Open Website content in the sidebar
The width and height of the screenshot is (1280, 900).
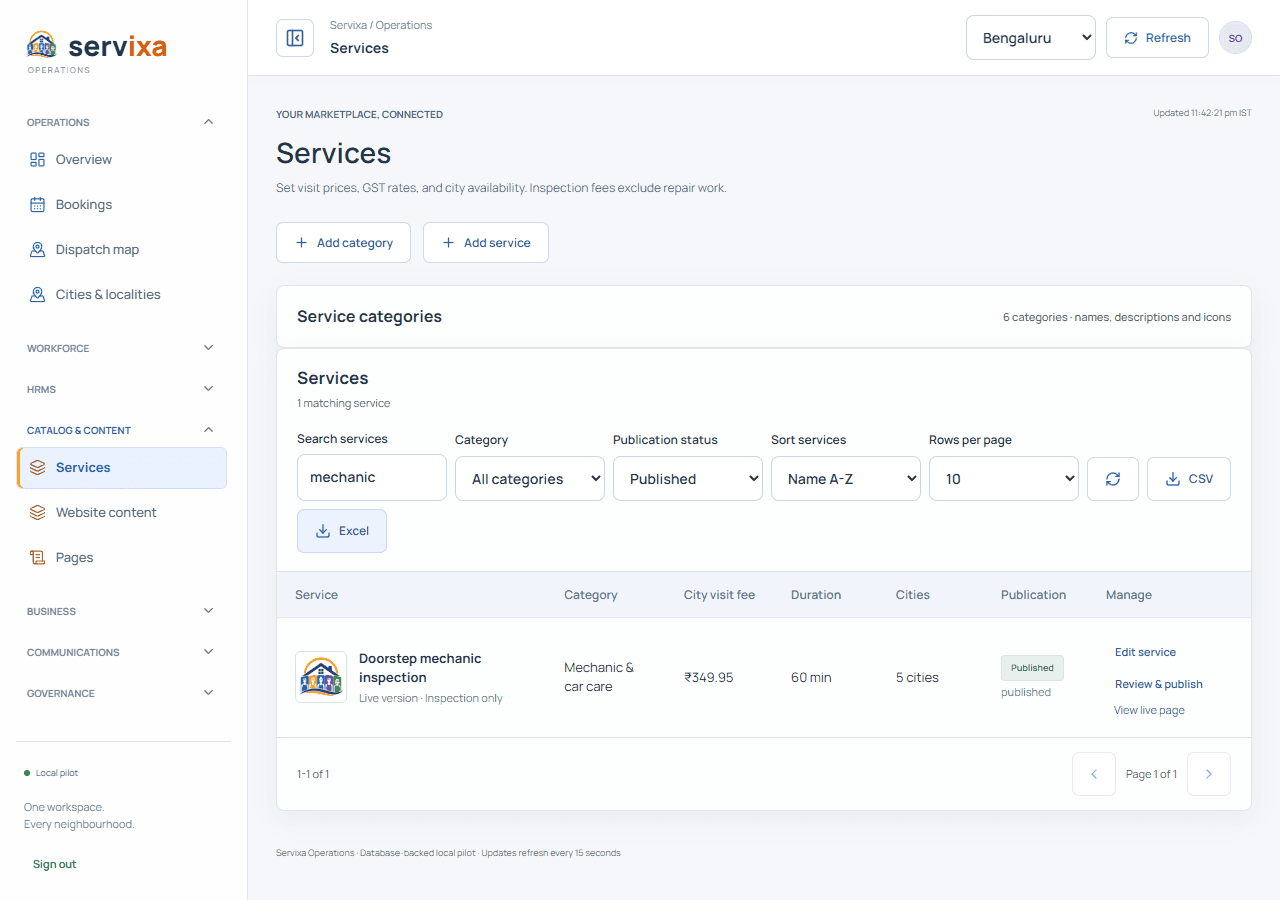[122, 512]
